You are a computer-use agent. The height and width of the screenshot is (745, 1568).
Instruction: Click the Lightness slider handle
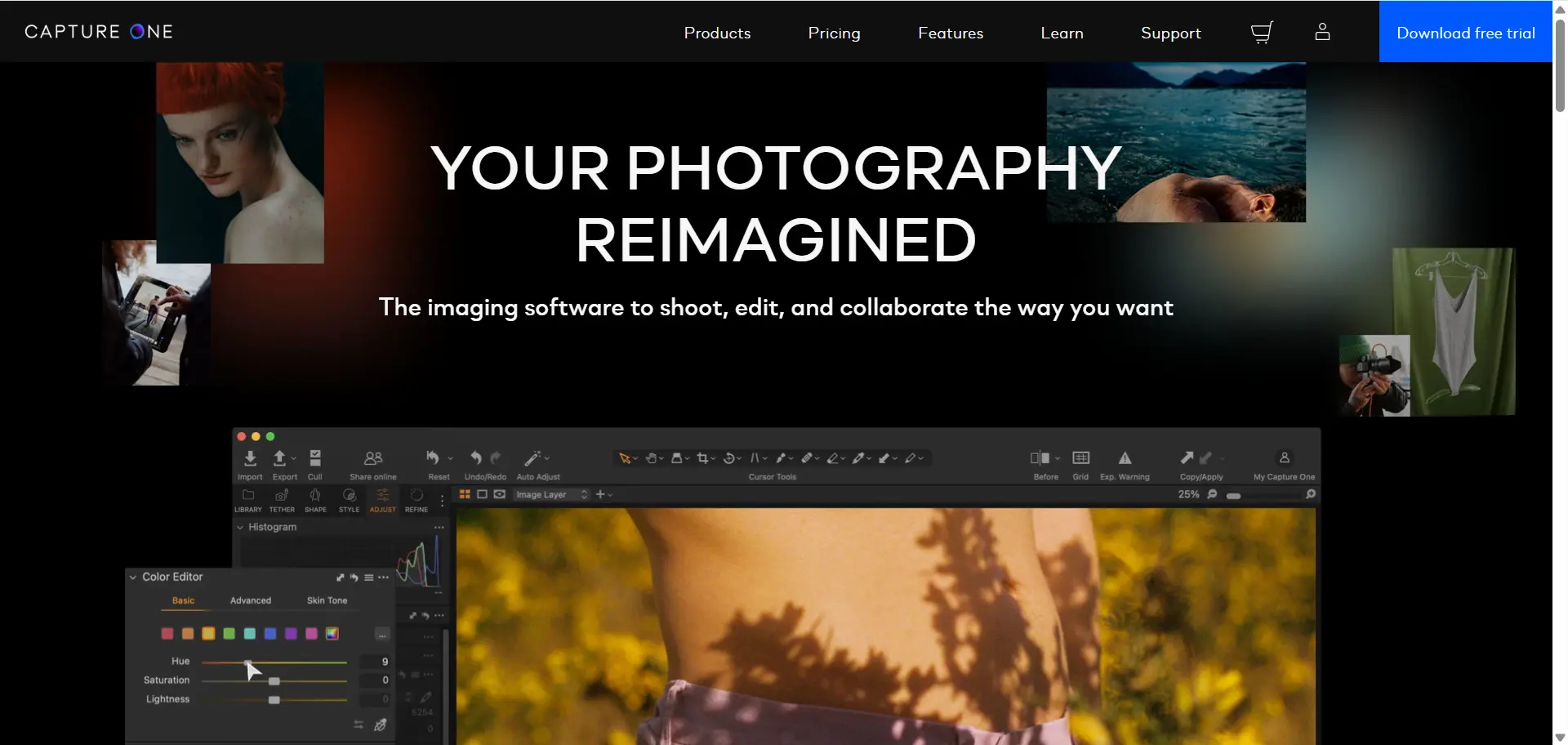[274, 700]
